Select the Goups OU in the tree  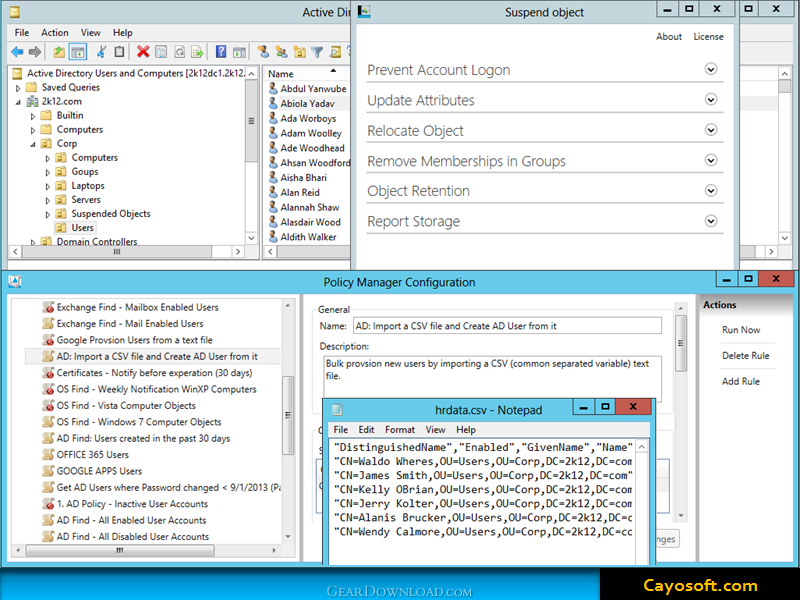coord(85,171)
